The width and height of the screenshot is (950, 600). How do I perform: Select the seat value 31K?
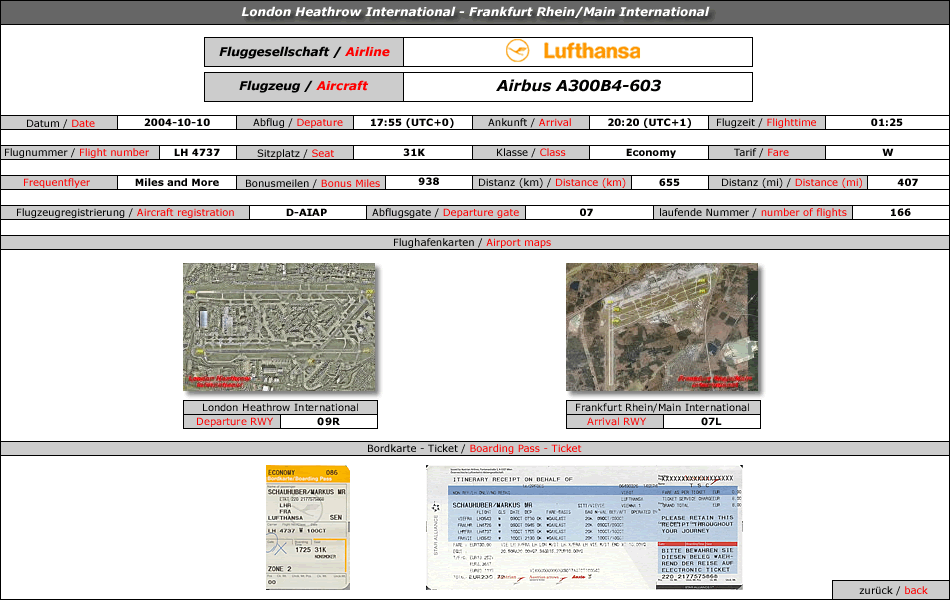coord(414,153)
